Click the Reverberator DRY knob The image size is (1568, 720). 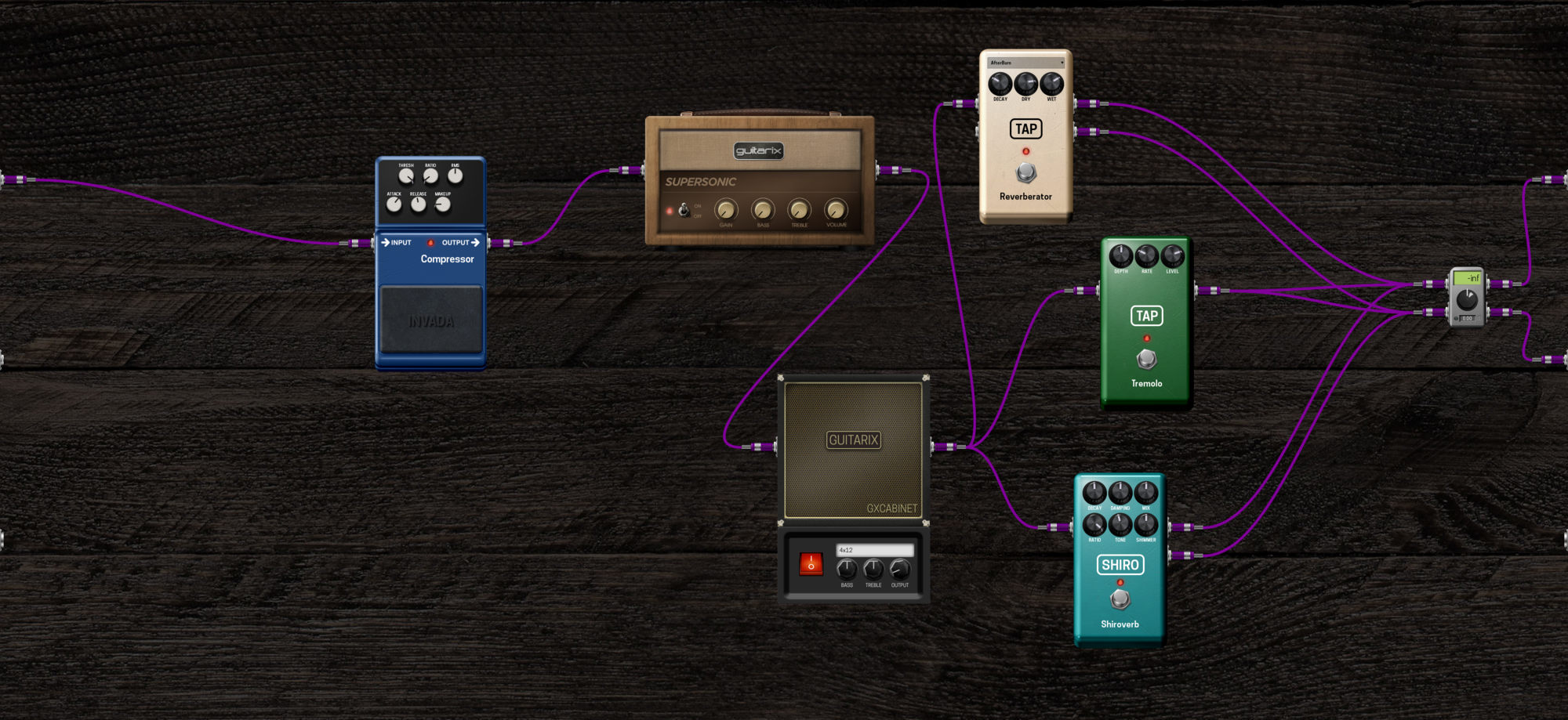pyautogui.click(x=1025, y=83)
